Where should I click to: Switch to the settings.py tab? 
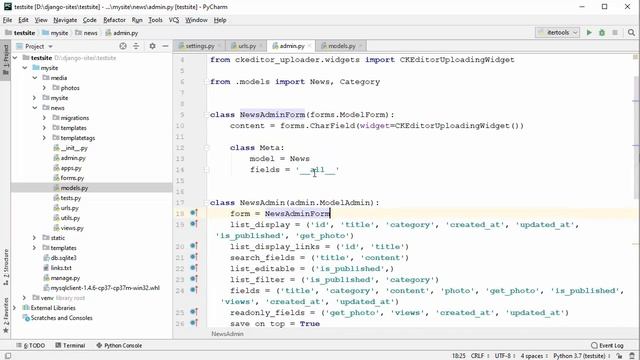[200, 46]
